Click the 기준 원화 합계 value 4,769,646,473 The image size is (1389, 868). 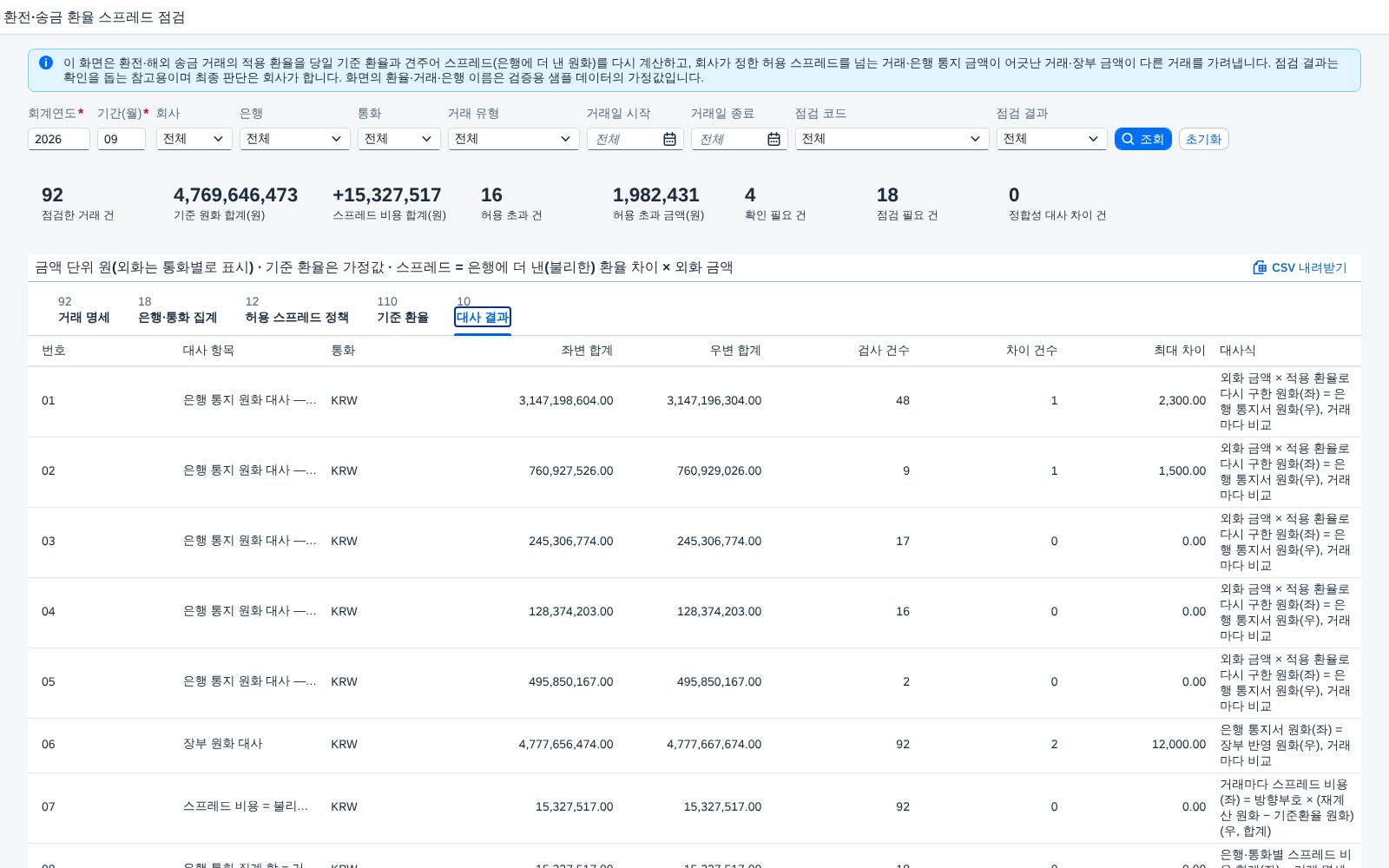click(236, 195)
